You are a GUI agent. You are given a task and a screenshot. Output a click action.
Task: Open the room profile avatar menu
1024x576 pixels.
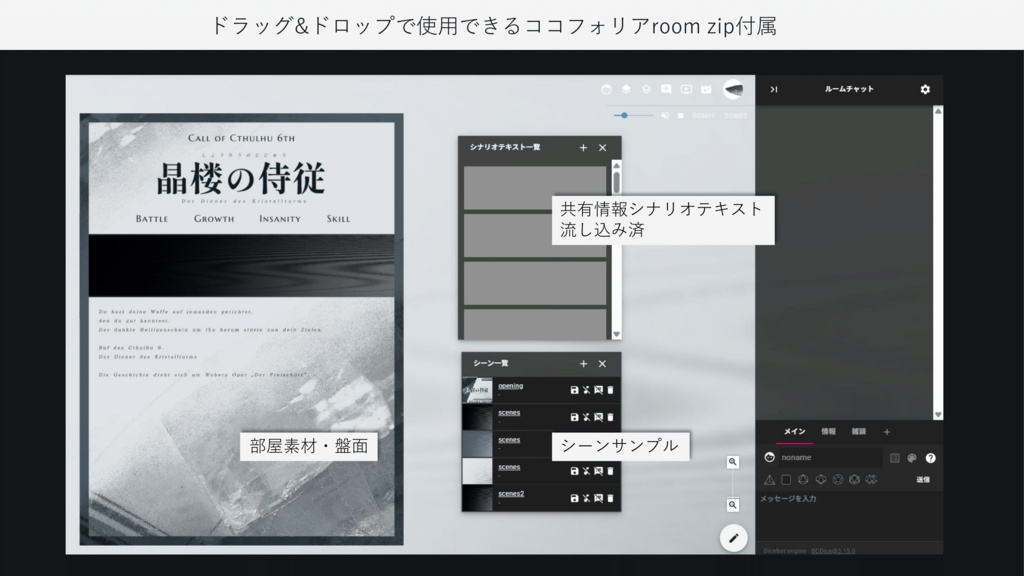(x=733, y=89)
